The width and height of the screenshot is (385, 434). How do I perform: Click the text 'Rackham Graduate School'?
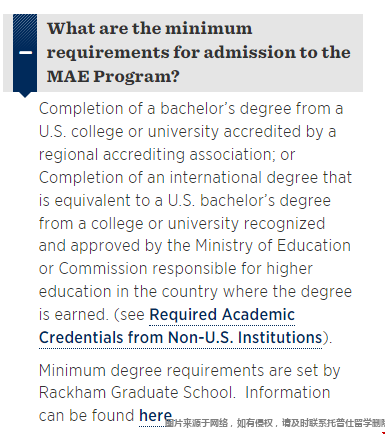pyautogui.click(x=136, y=393)
